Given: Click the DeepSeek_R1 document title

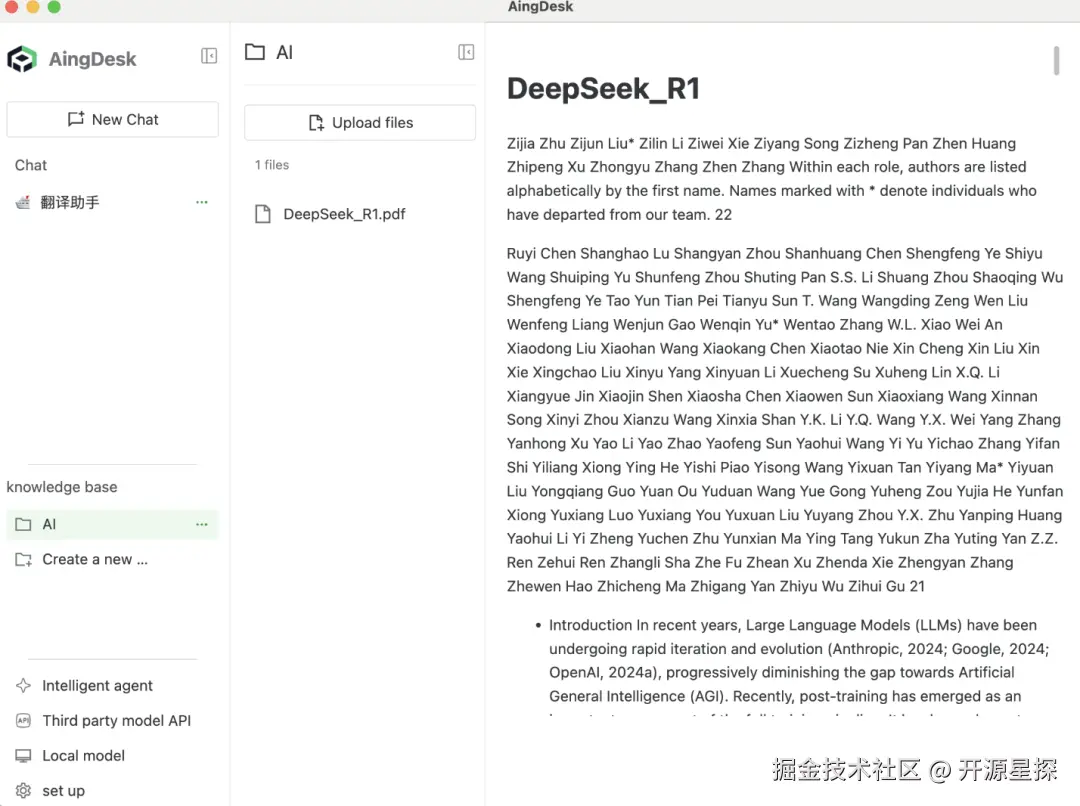Looking at the screenshot, I should [603, 89].
